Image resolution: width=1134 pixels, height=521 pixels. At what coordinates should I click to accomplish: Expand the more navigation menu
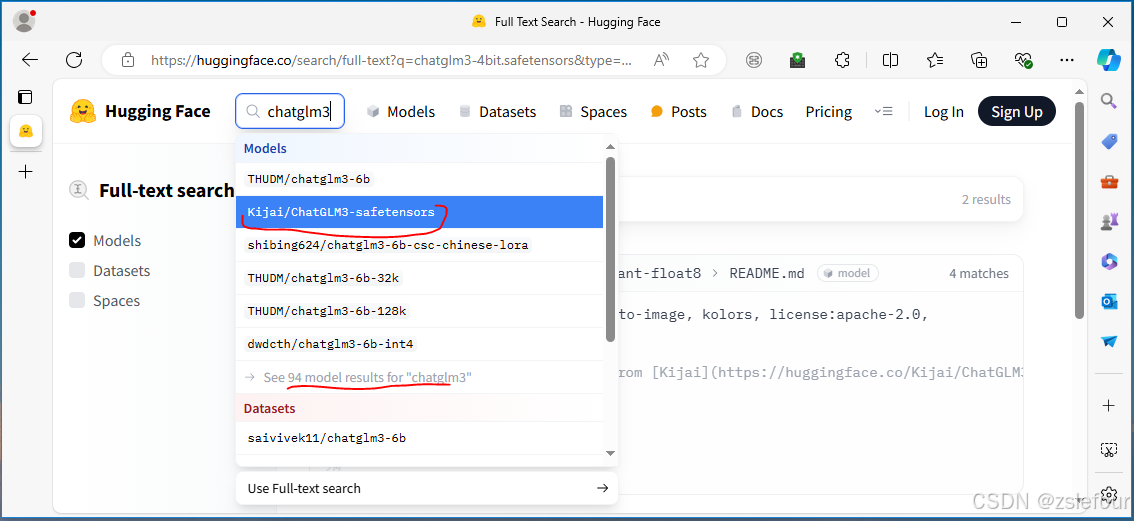point(883,111)
